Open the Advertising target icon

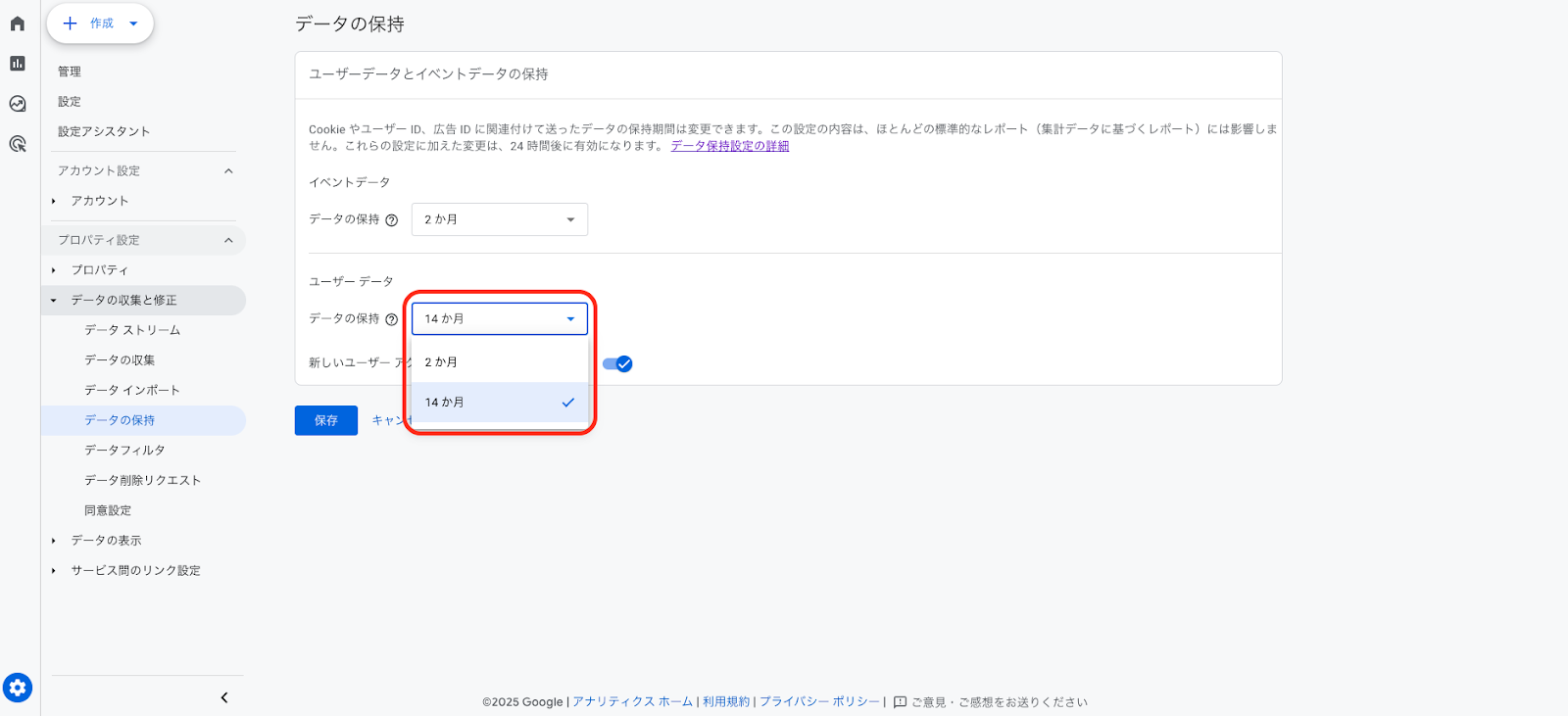18,144
